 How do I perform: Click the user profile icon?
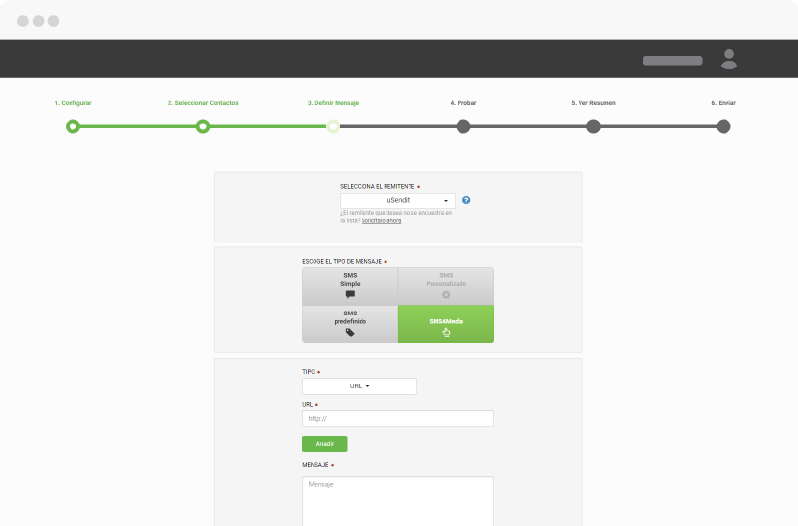(729, 59)
